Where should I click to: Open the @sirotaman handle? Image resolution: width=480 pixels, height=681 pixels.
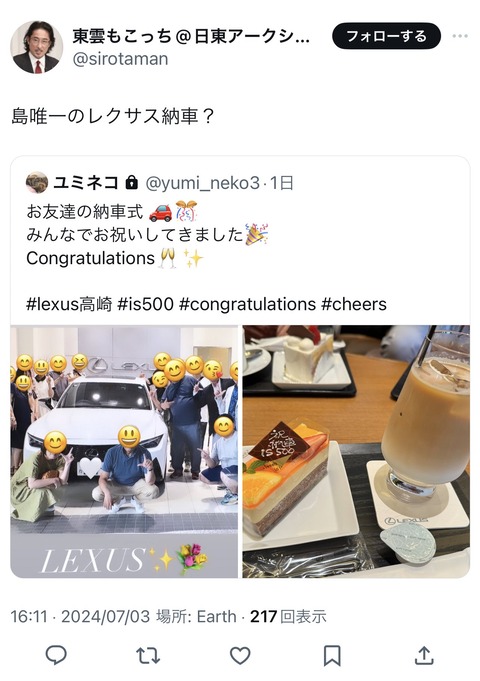tap(120, 59)
